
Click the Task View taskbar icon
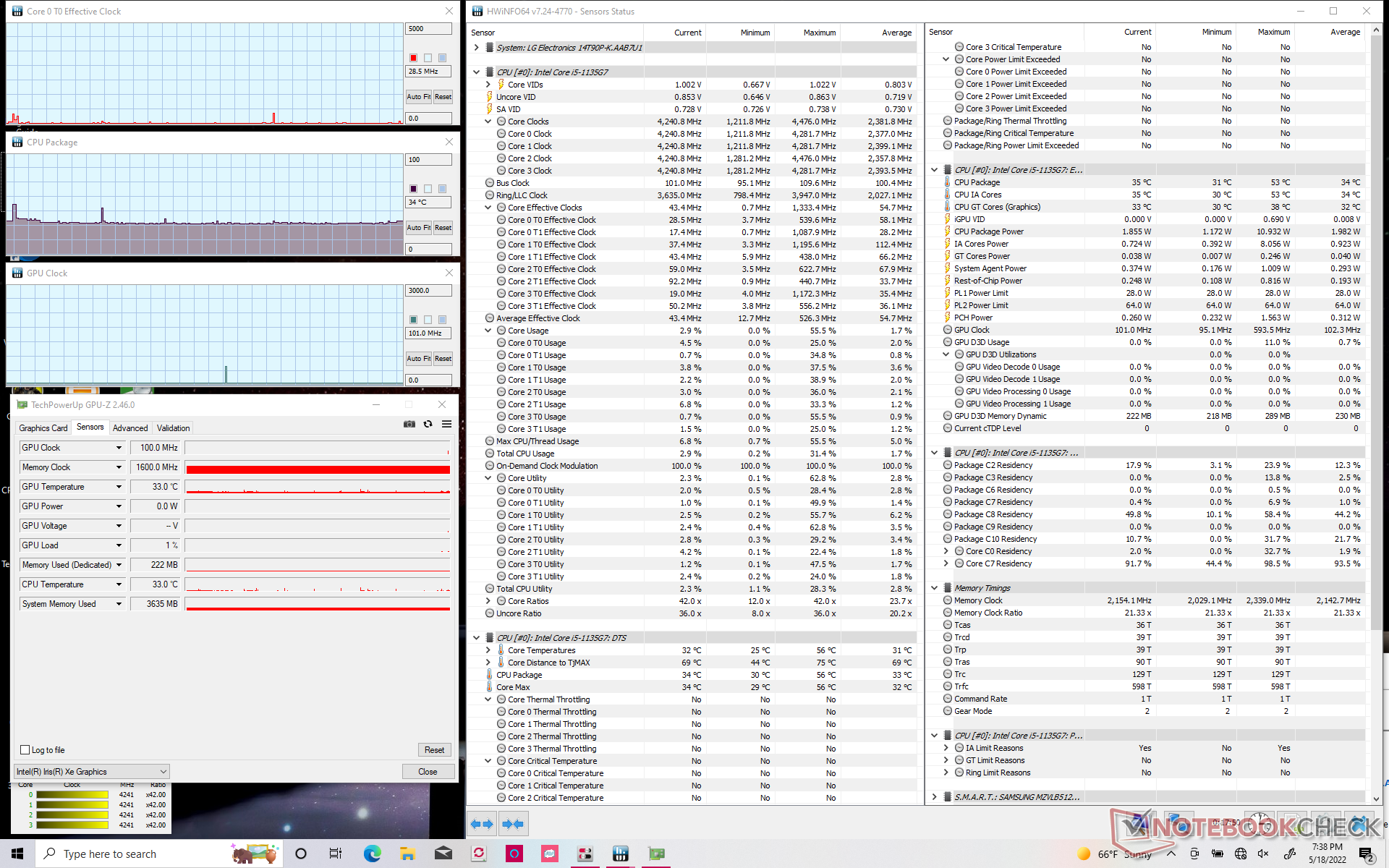click(x=336, y=854)
